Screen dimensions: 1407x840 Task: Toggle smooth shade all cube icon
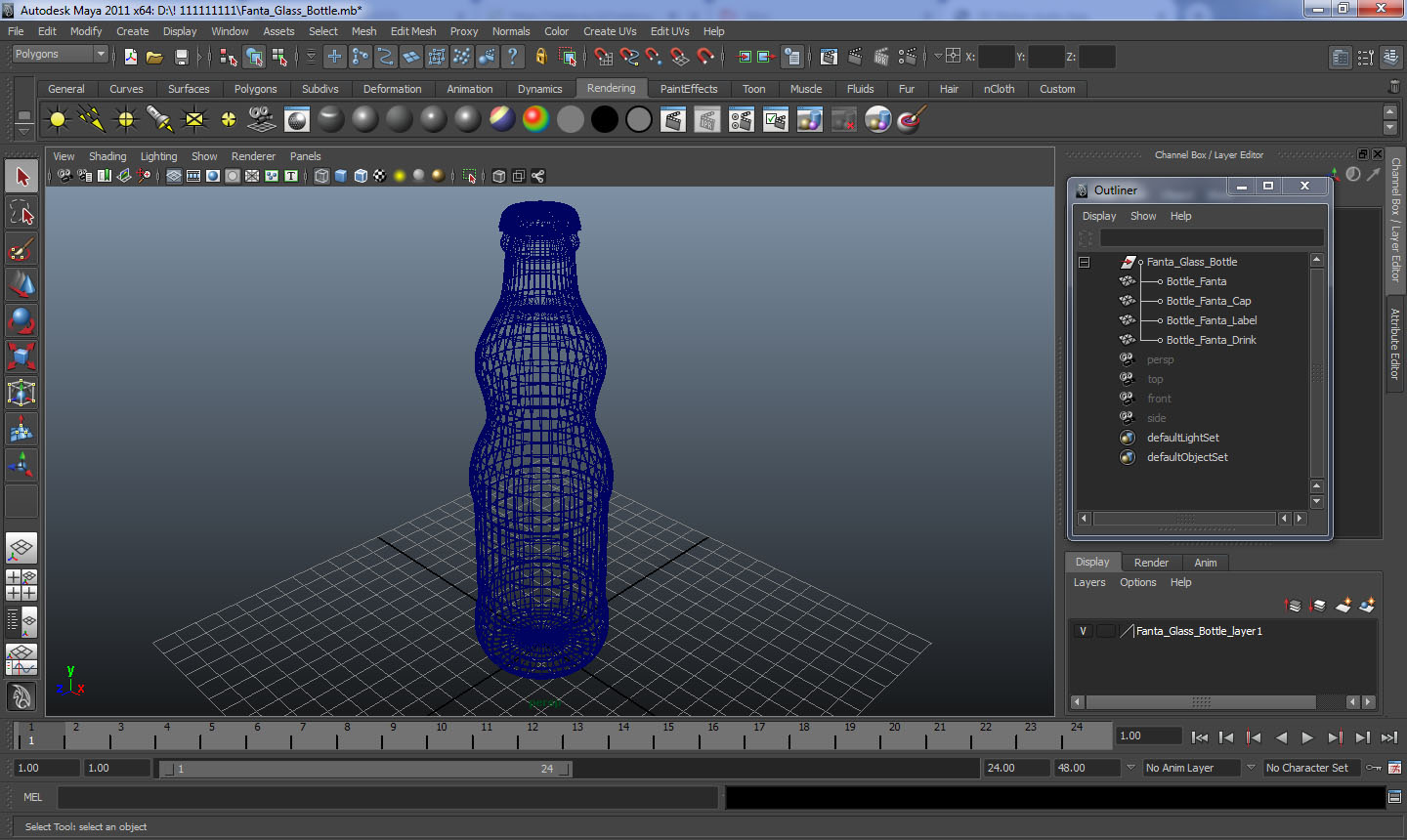341,176
